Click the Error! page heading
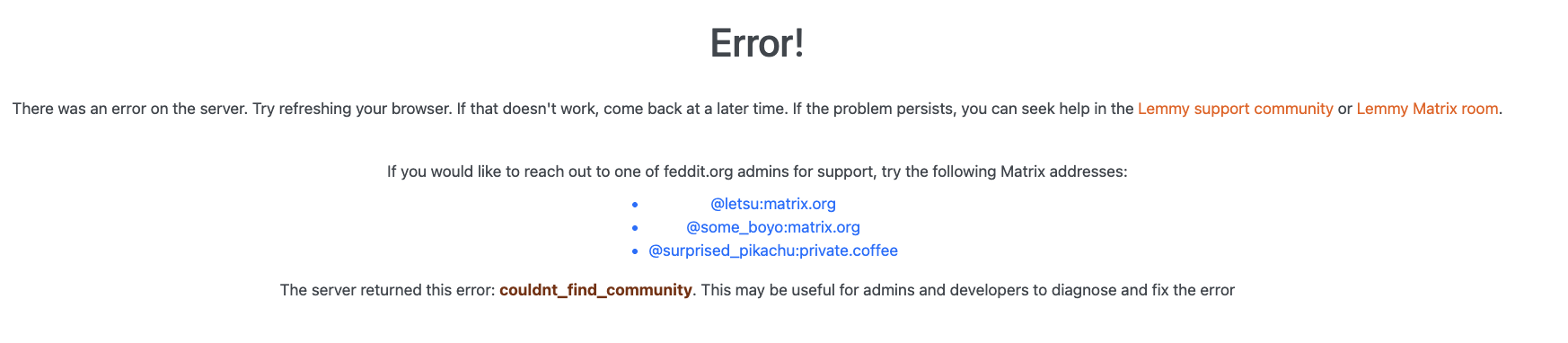Screen dimensions: 1568x343 click(x=757, y=43)
